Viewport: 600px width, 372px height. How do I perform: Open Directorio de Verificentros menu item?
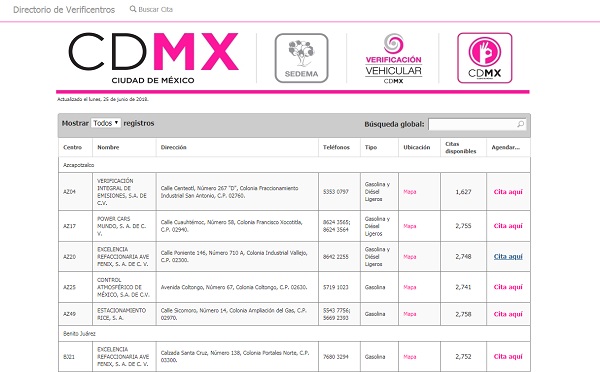64,10
